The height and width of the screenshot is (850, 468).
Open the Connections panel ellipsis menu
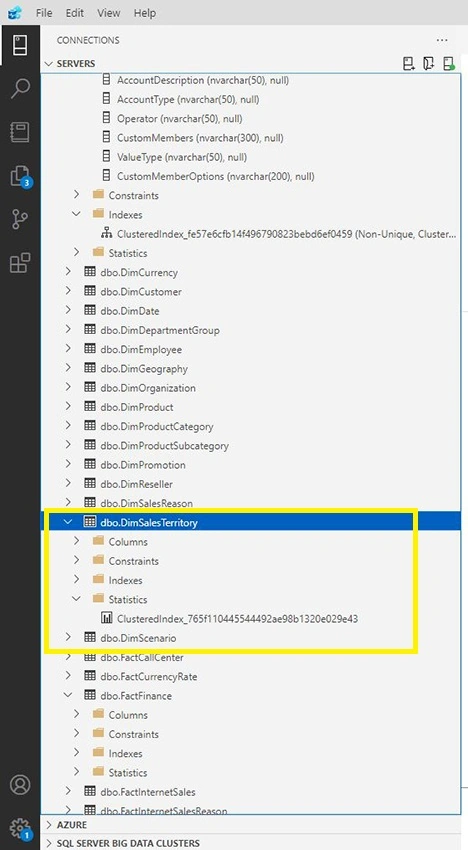(x=442, y=40)
